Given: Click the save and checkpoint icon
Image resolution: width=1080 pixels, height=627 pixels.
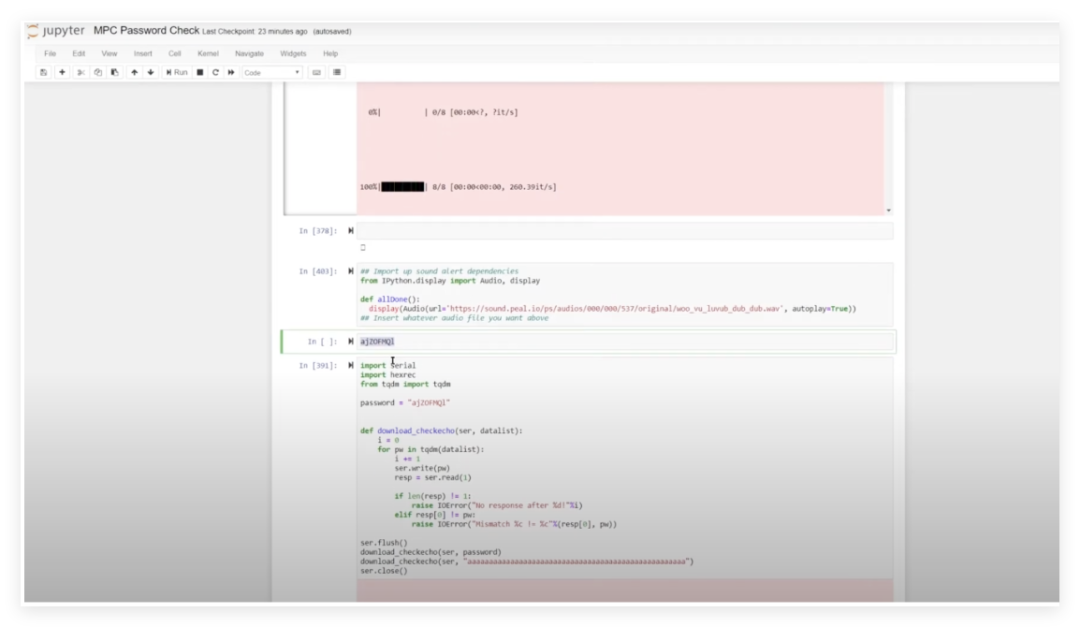Looking at the screenshot, I should (44, 72).
